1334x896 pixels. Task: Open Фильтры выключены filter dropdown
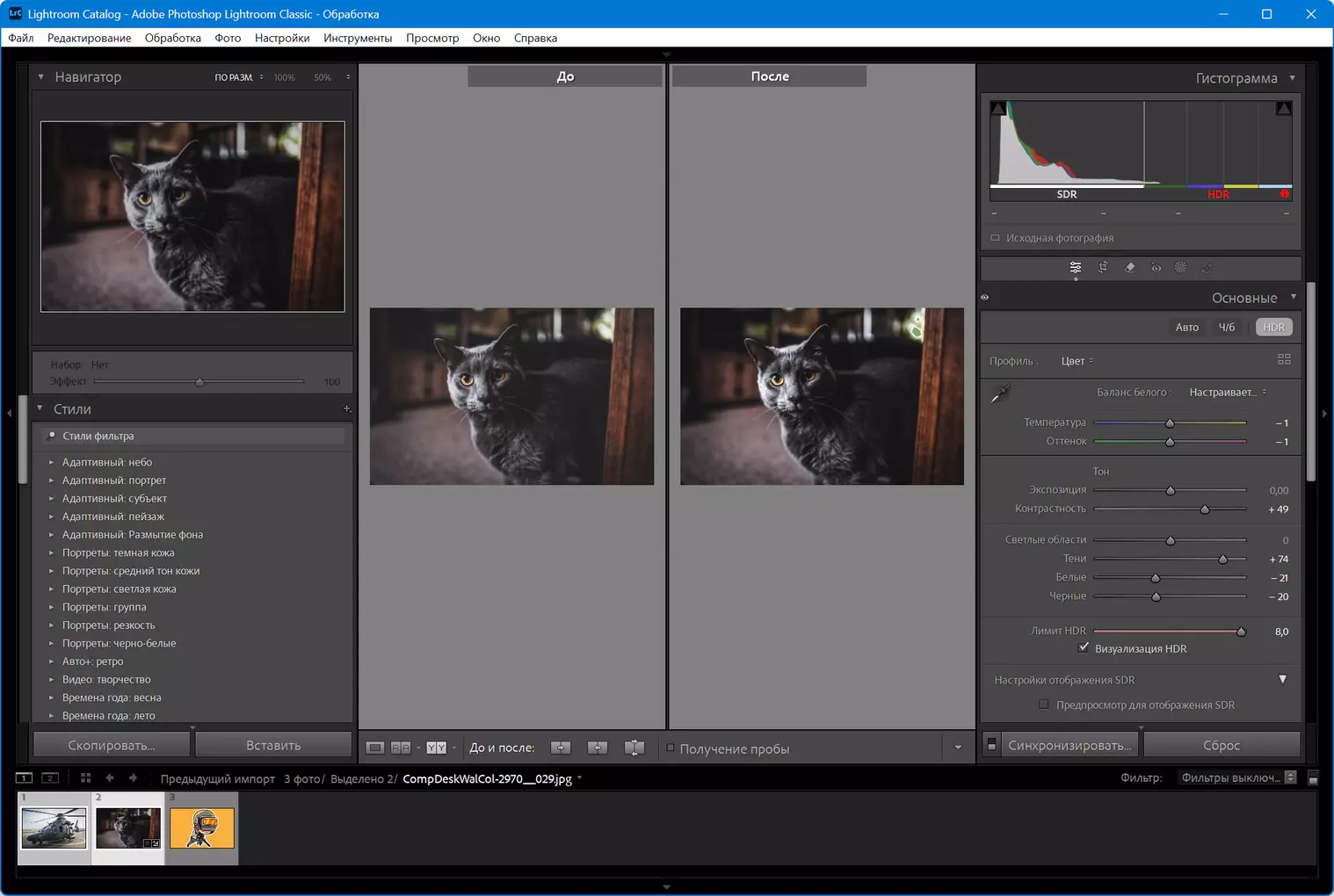click(1238, 777)
